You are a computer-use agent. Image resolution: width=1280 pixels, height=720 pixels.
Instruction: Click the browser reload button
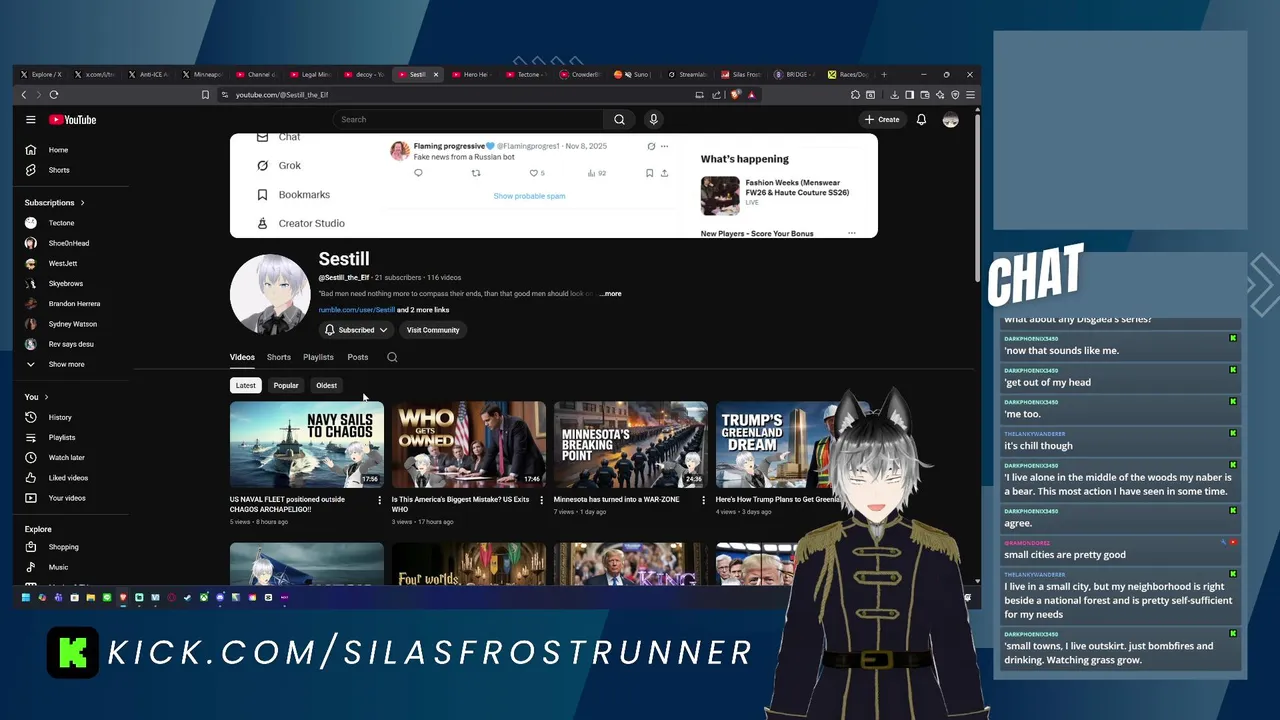pos(54,95)
